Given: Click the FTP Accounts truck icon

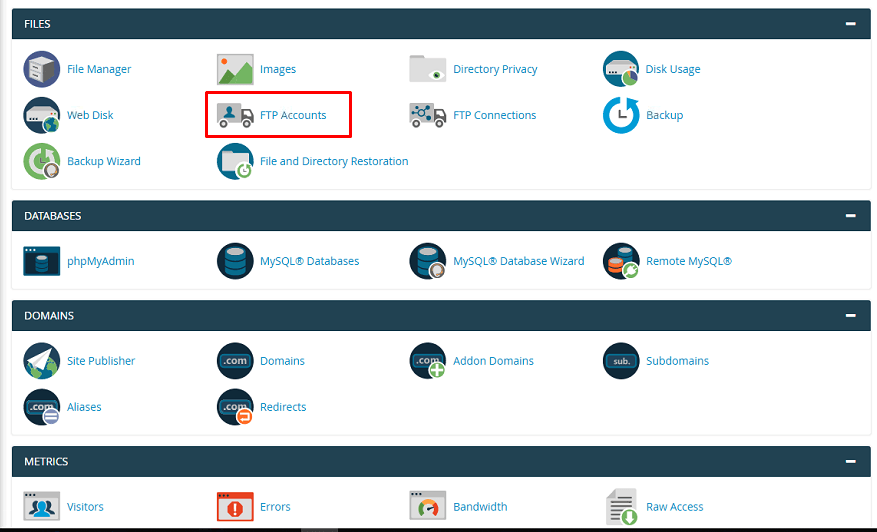Looking at the screenshot, I should (235, 115).
